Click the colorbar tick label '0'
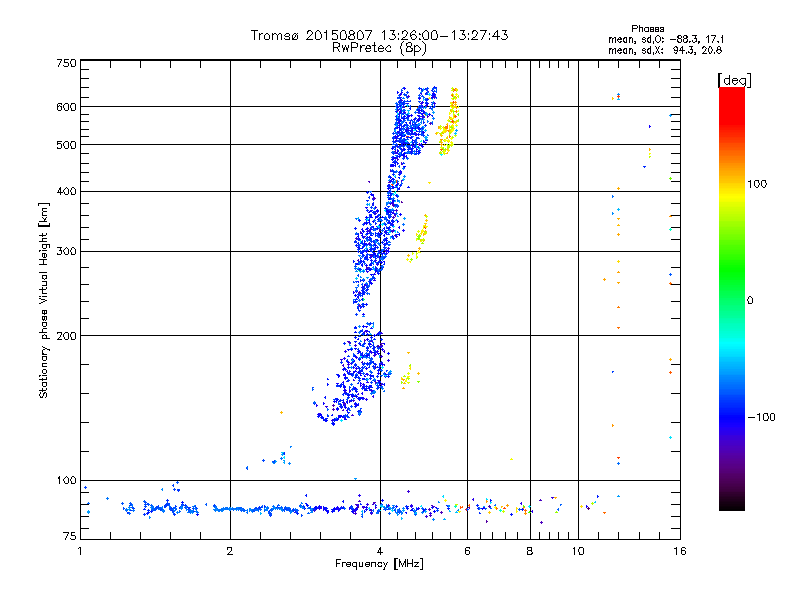The height and width of the screenshot is (600, 800). [x=750, y=301]
